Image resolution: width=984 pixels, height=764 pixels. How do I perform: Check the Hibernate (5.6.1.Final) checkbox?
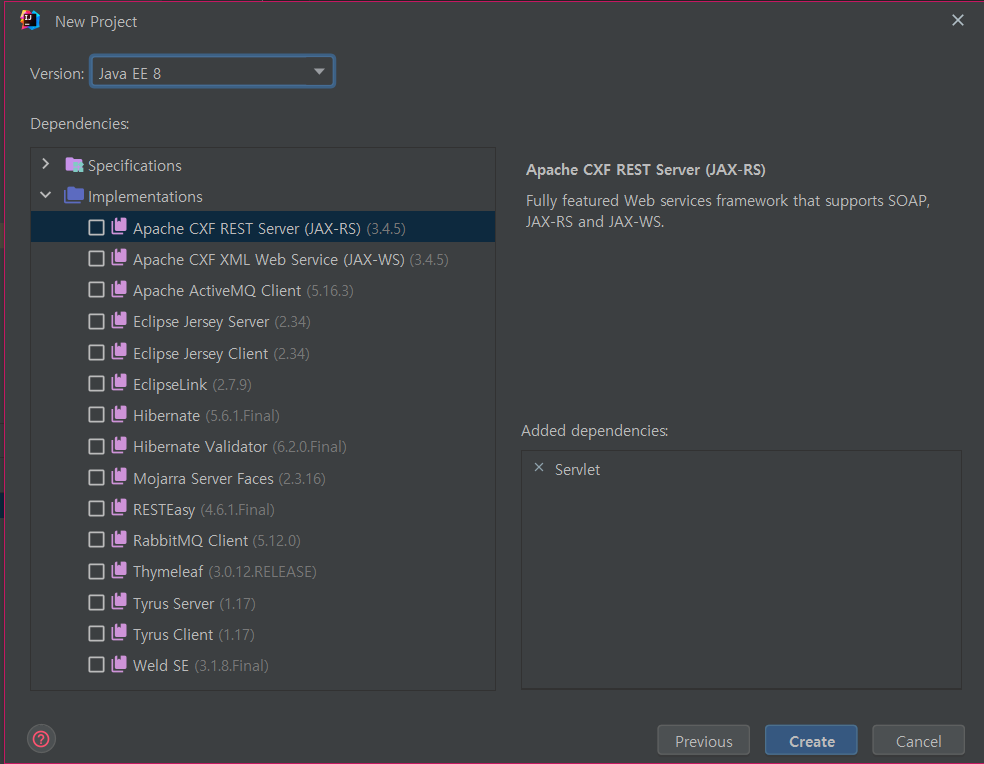click(96, 415)
